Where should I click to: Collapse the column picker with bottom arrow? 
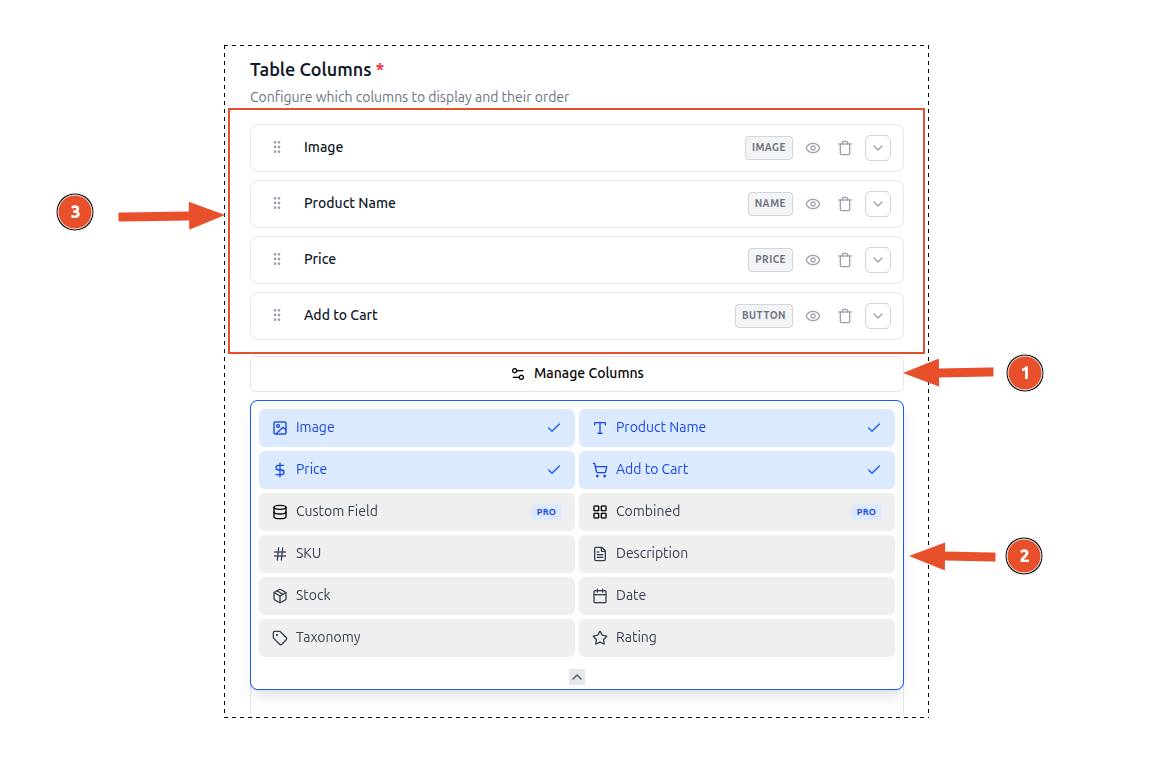(x=576, y=676)
